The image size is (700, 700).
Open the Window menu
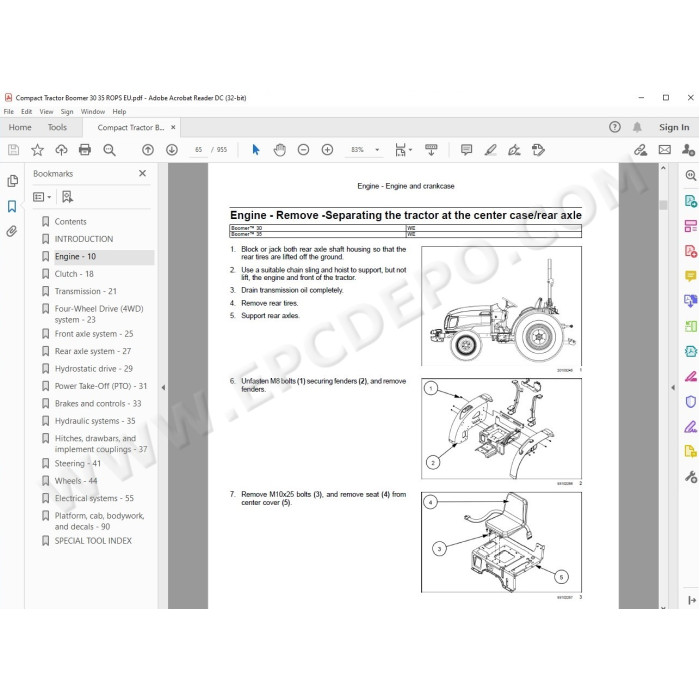[93, 112]
